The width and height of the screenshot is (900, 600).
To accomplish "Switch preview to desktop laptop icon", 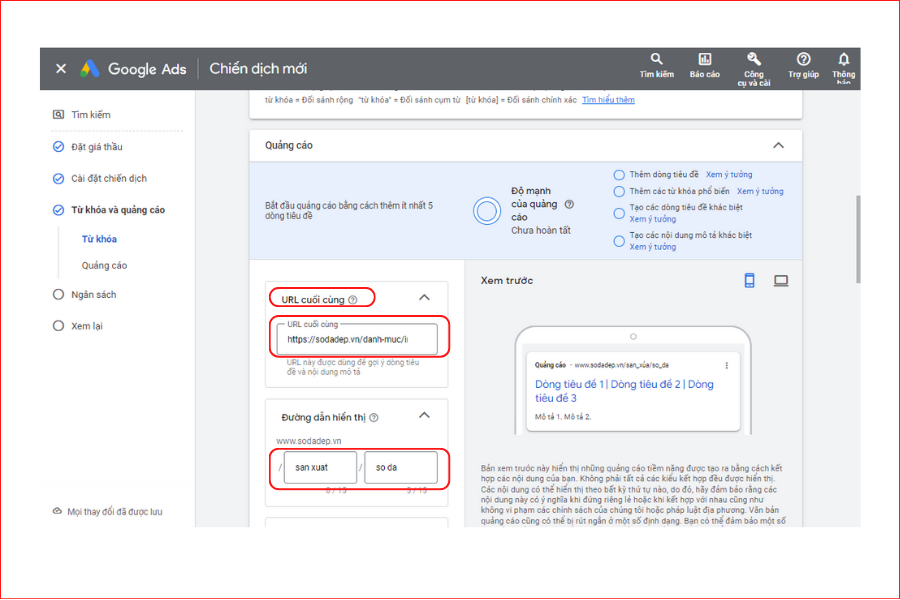I will pos(781,280).
